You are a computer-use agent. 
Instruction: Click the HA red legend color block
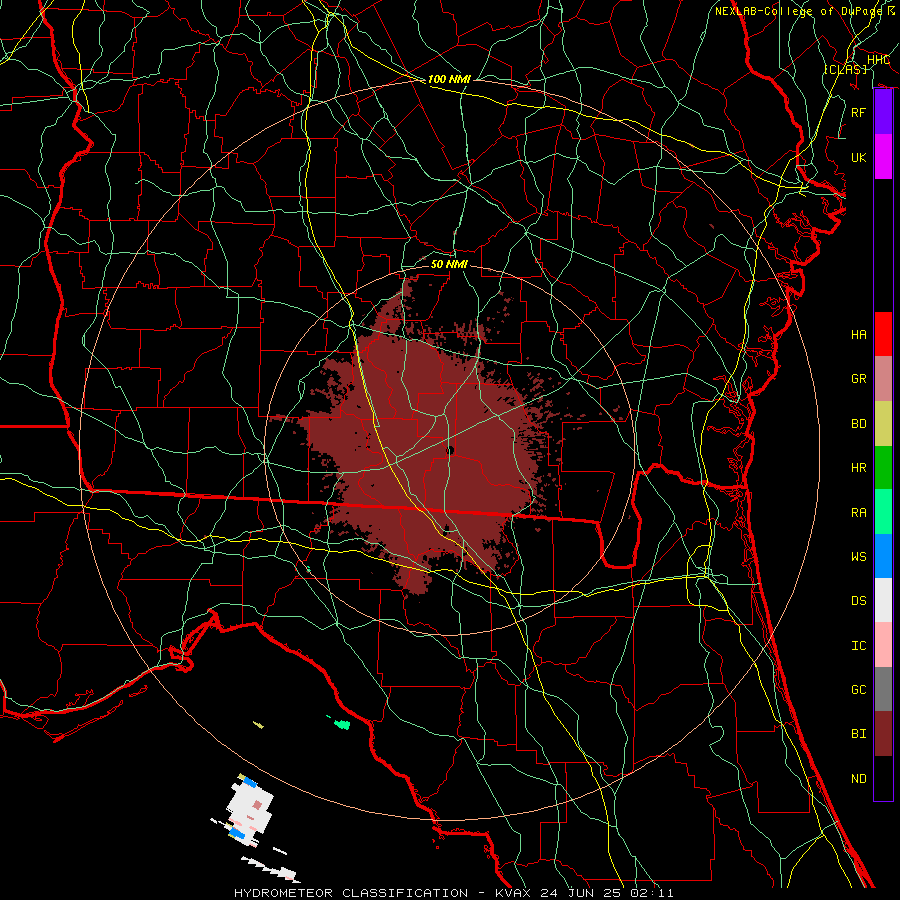tap(883, 334)
